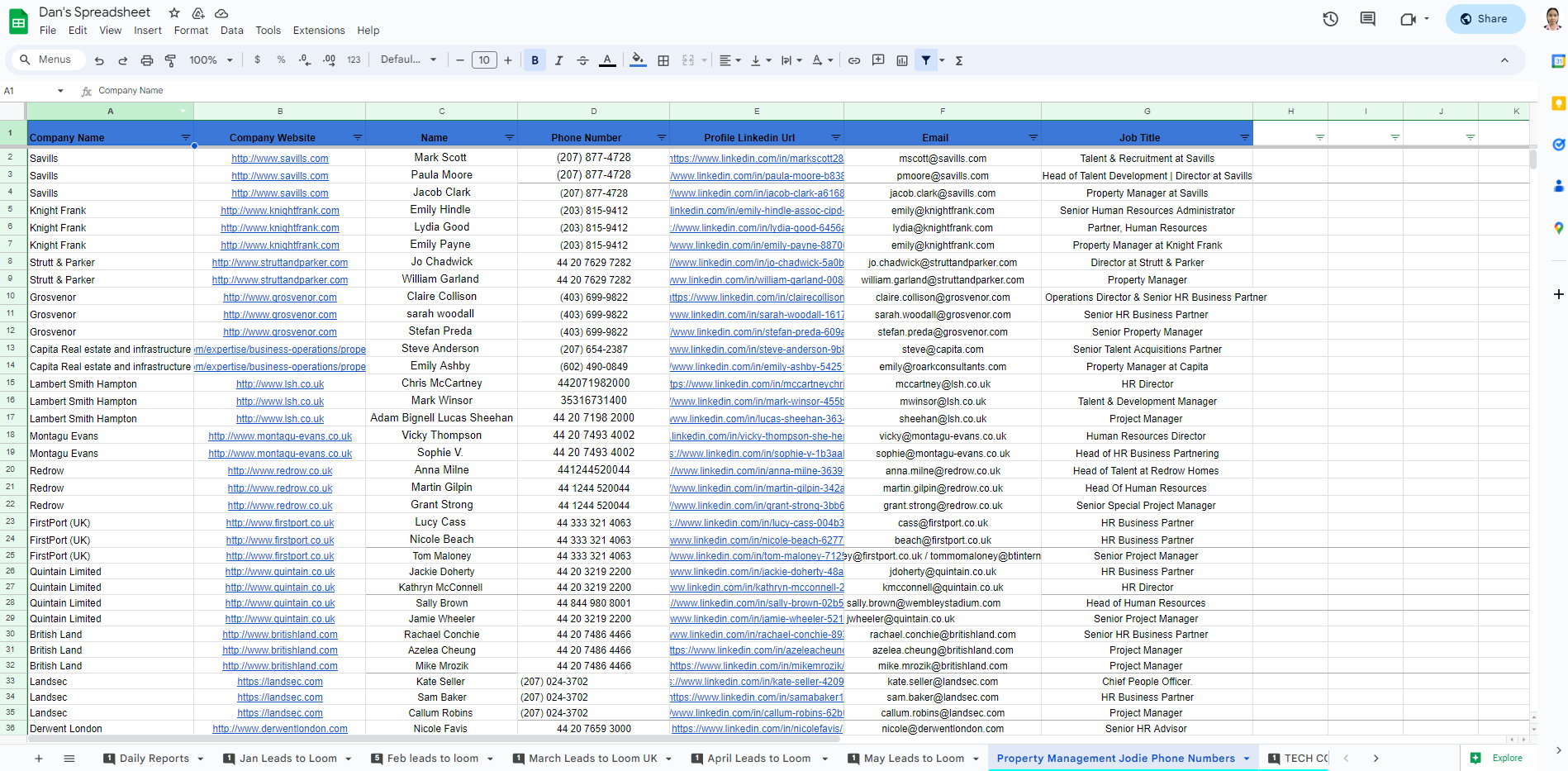Toggle strikethrough formatting
Viewport: 1568px width, 771px height.
pyautogui.click(x=582, y=60)
